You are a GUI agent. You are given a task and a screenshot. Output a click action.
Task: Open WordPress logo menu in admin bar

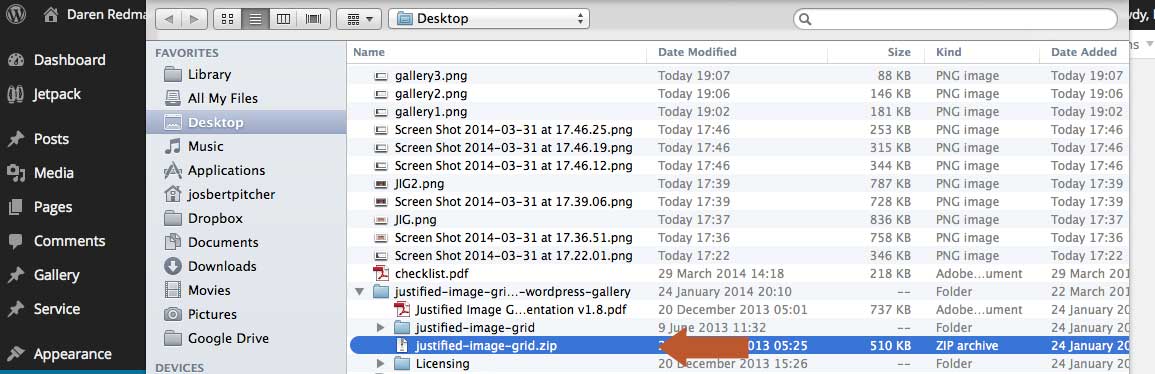16,15
